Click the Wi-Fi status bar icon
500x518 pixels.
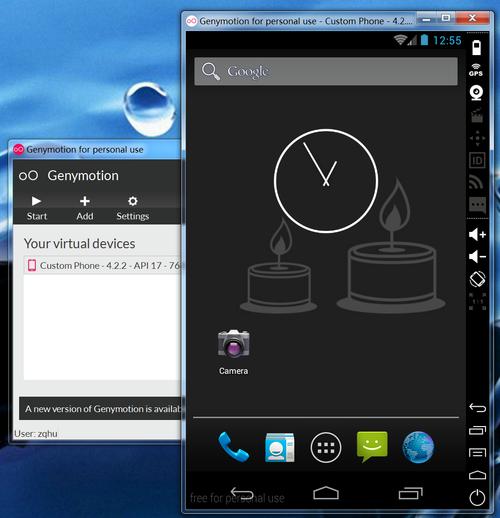click(399, 40)
